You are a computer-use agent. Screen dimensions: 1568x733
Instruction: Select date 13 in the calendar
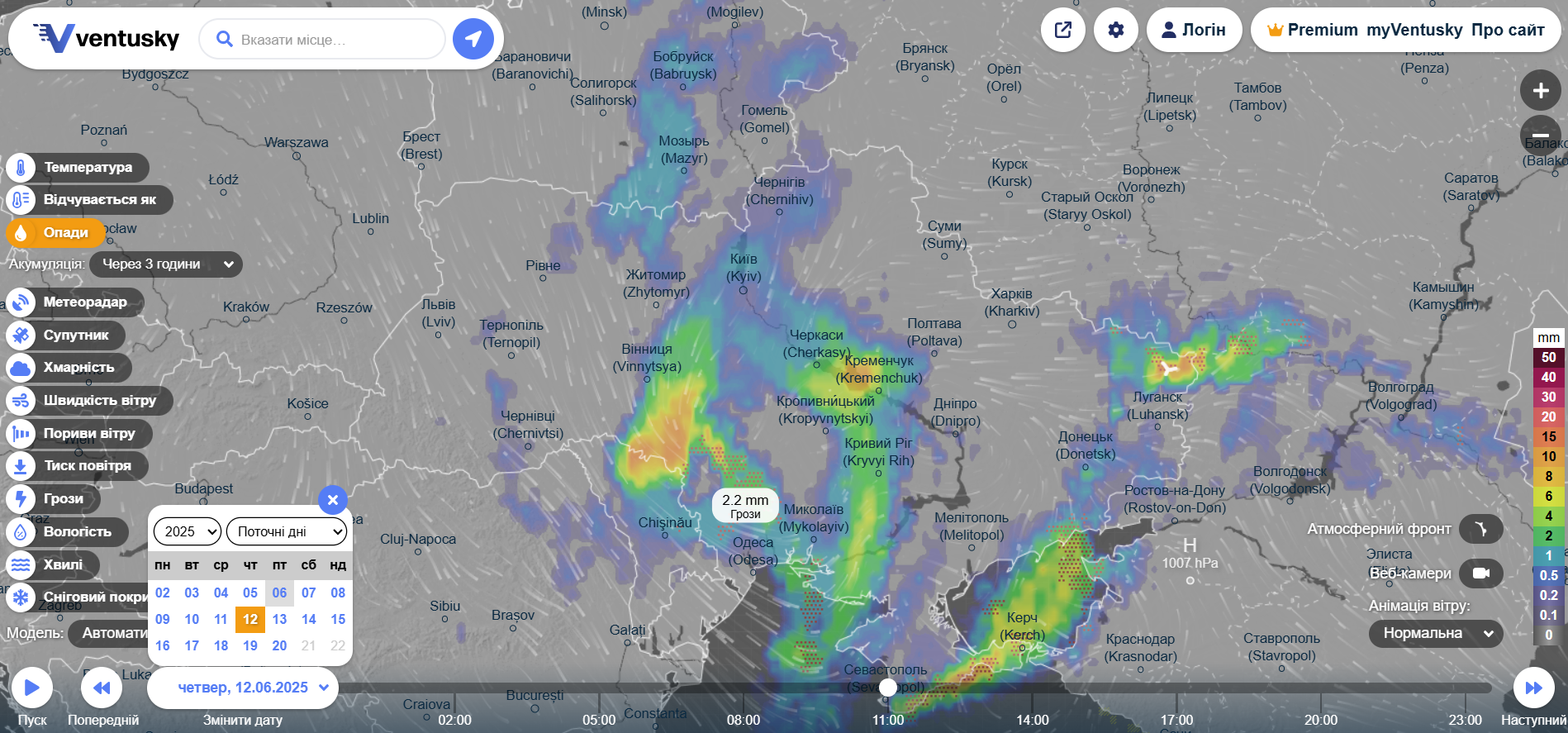(x=279, y=619)
